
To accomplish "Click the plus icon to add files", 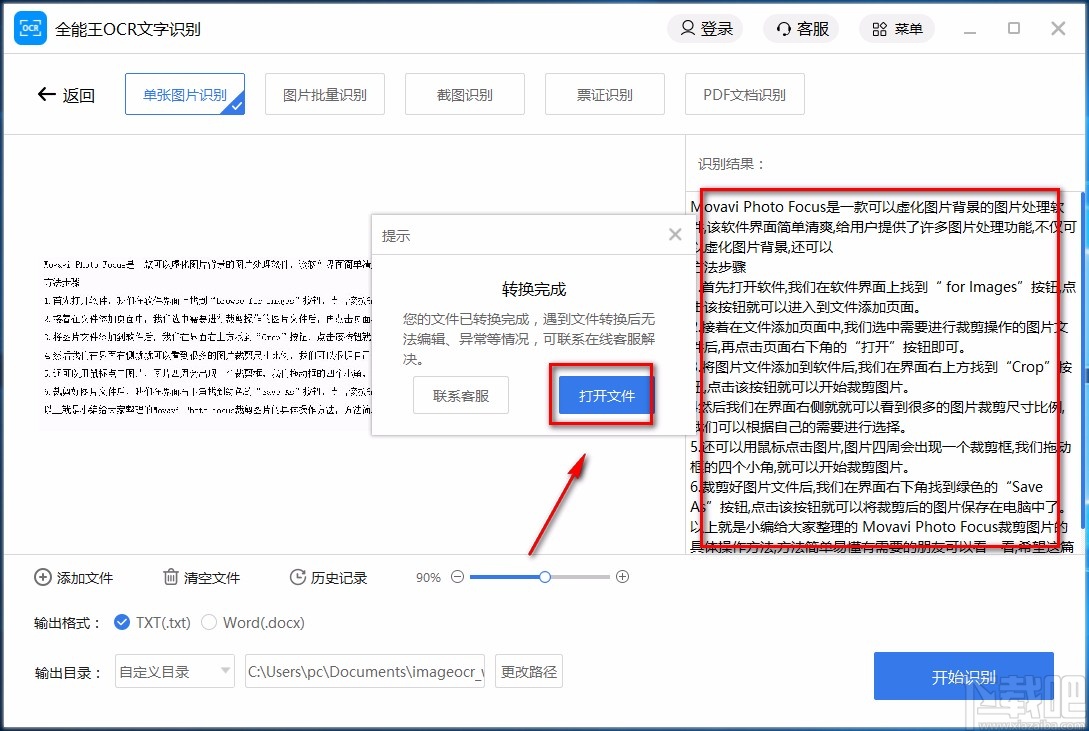I will (42, 578).
